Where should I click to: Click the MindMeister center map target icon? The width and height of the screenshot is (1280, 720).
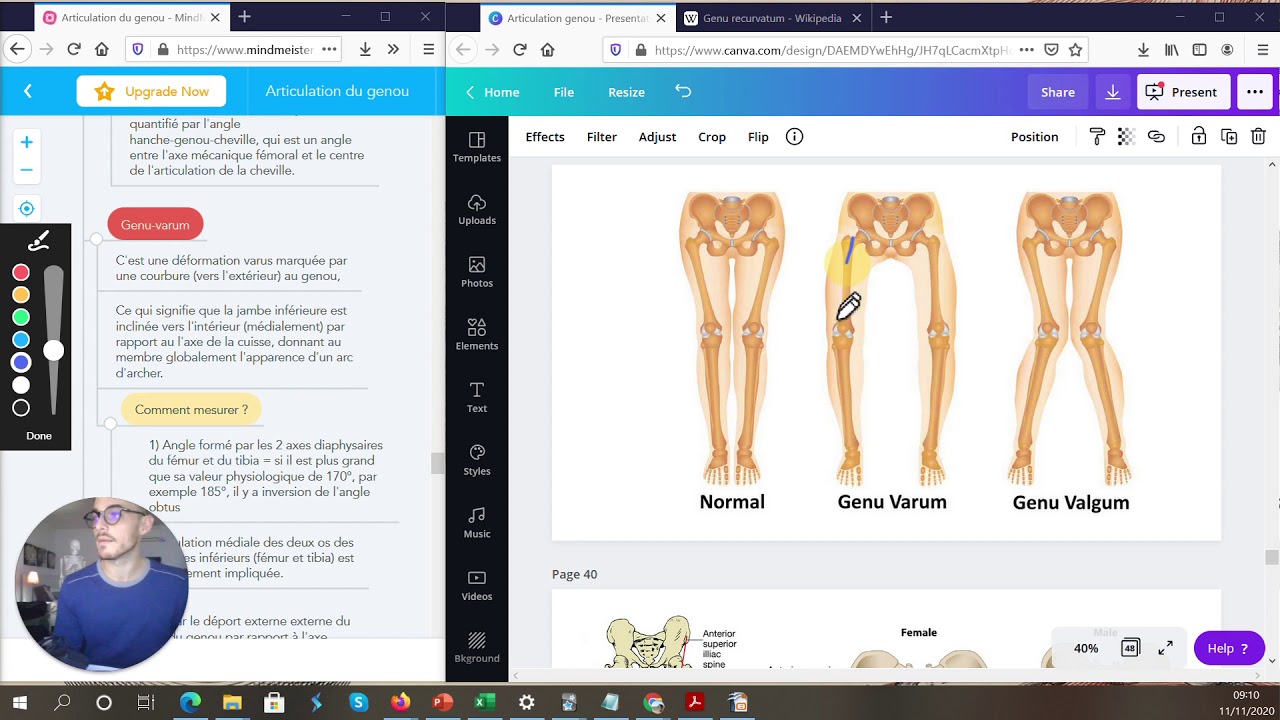coord(27,208)
